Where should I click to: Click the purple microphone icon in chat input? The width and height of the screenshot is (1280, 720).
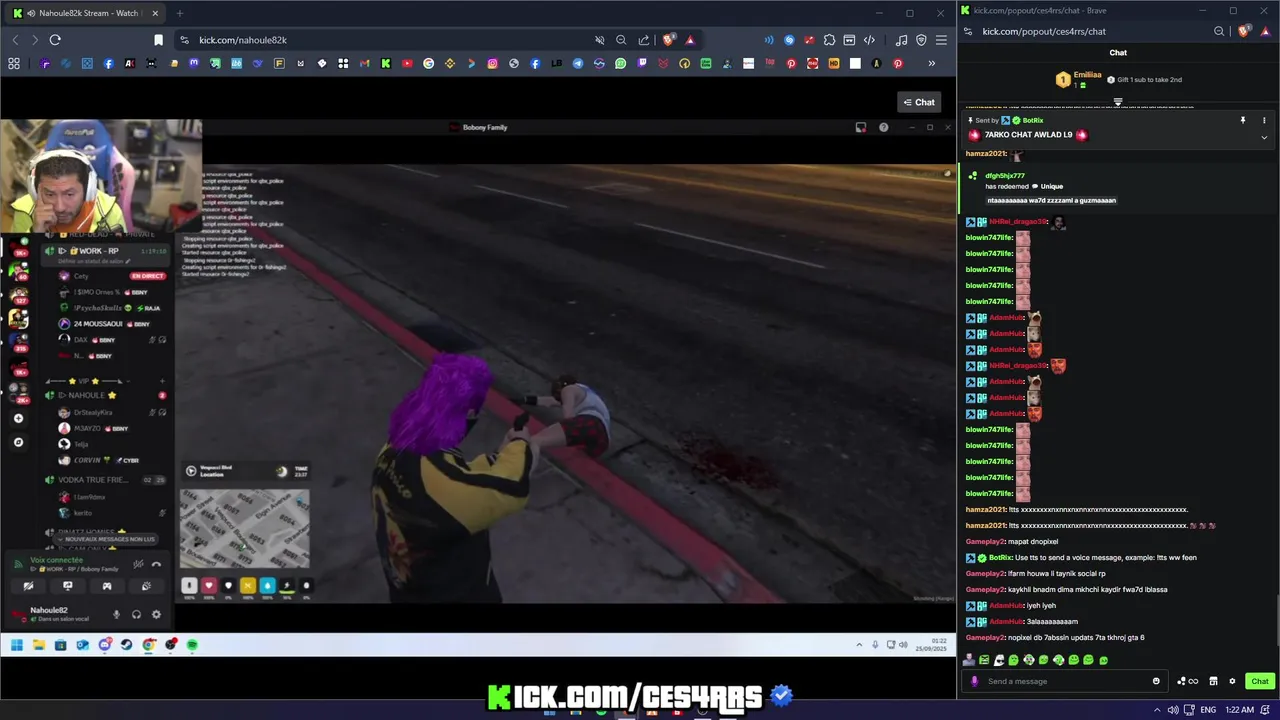(975, 681)
